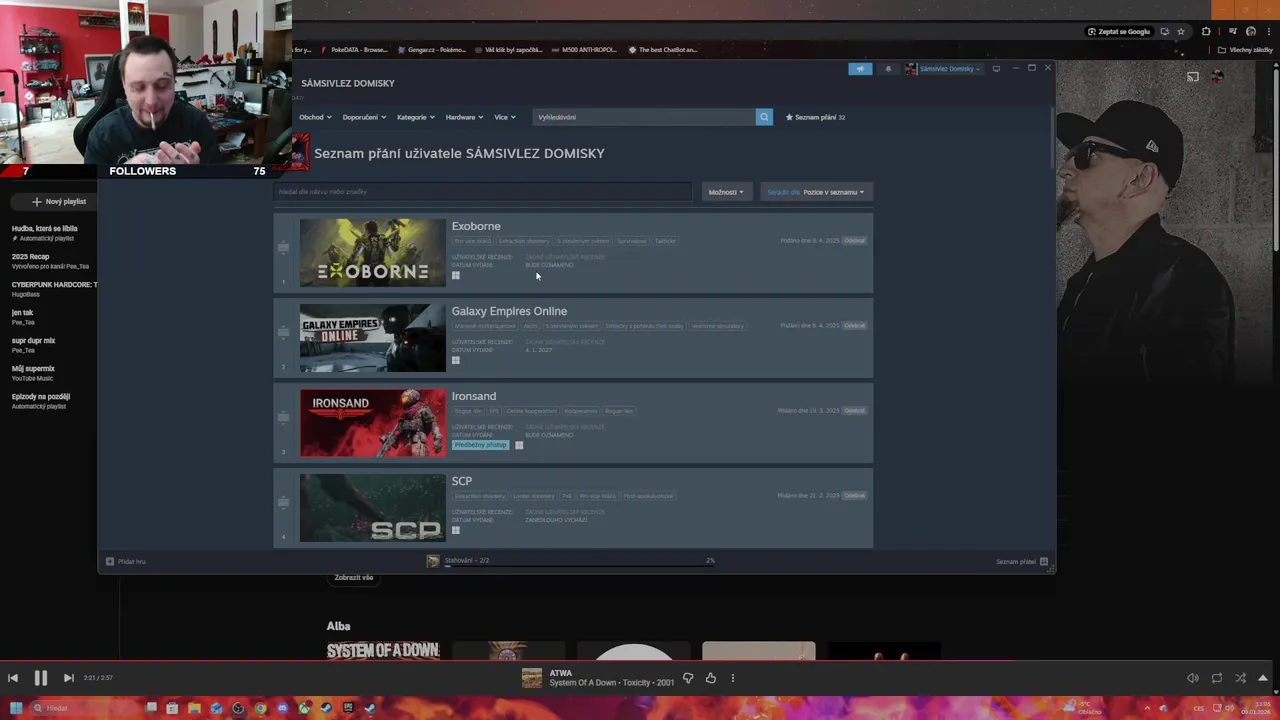The width and height of the screenshot is (1280, 720).
Task: Click the Přidat hru plus icon
Action: (110, 561)
